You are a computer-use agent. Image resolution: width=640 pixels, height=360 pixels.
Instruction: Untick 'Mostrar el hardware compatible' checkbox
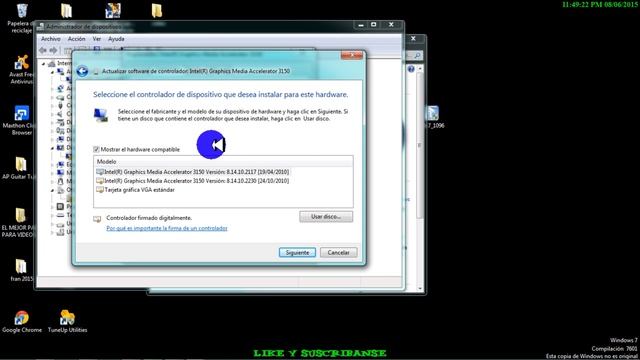click(x=96, y=149)
